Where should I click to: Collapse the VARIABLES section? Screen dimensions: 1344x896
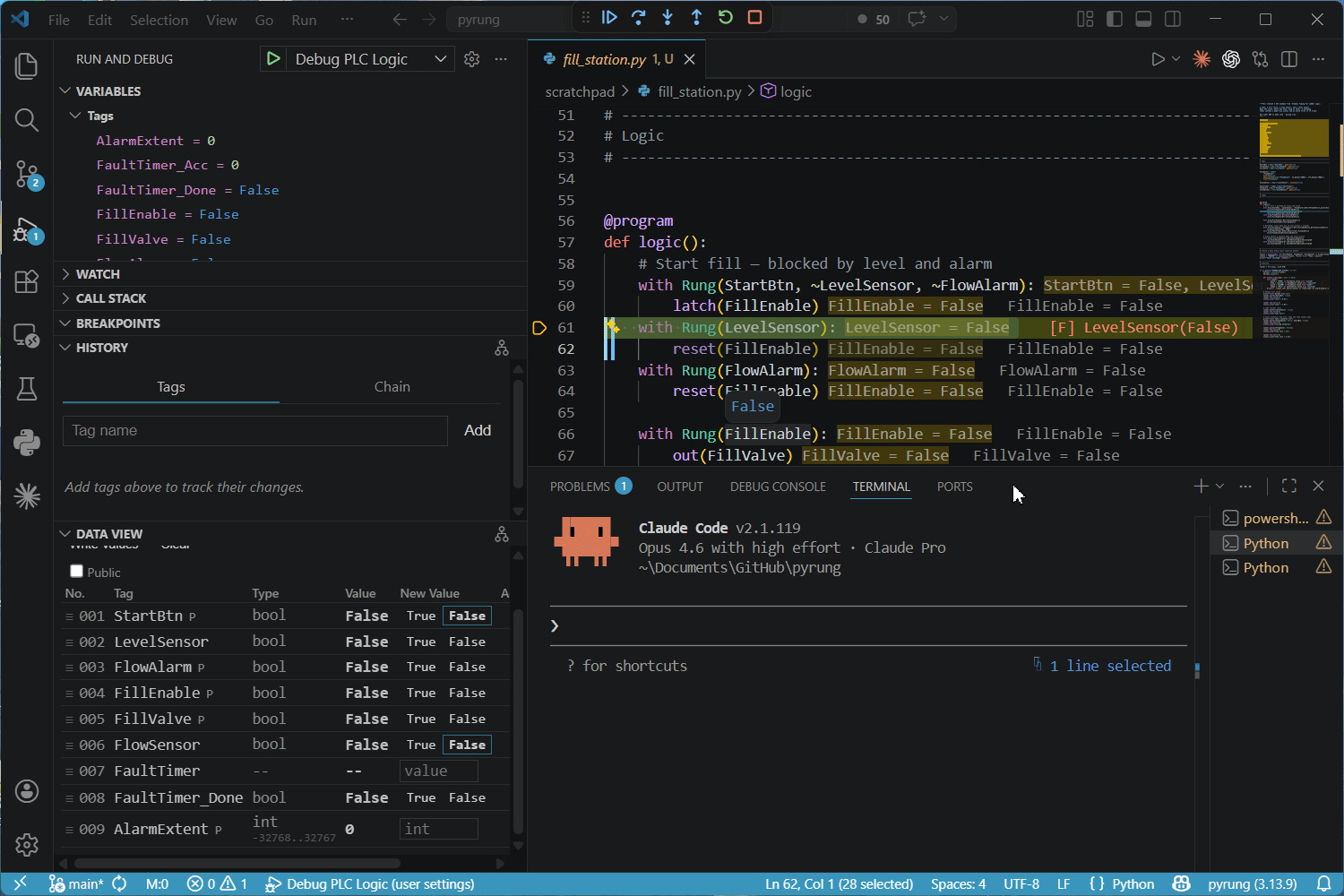click(x=65, y=91)
